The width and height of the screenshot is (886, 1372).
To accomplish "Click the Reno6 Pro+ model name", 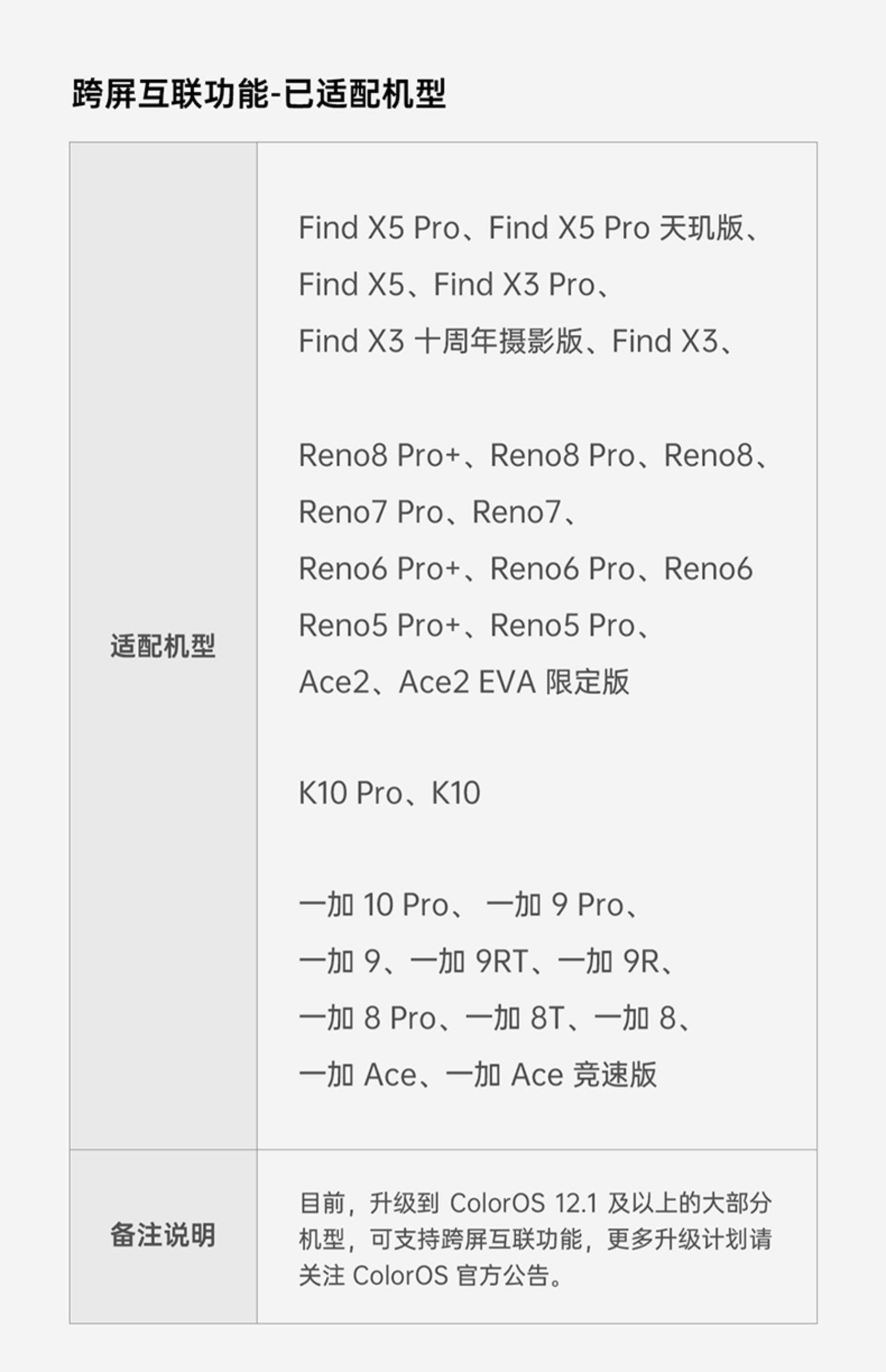I will click(379, 569).
